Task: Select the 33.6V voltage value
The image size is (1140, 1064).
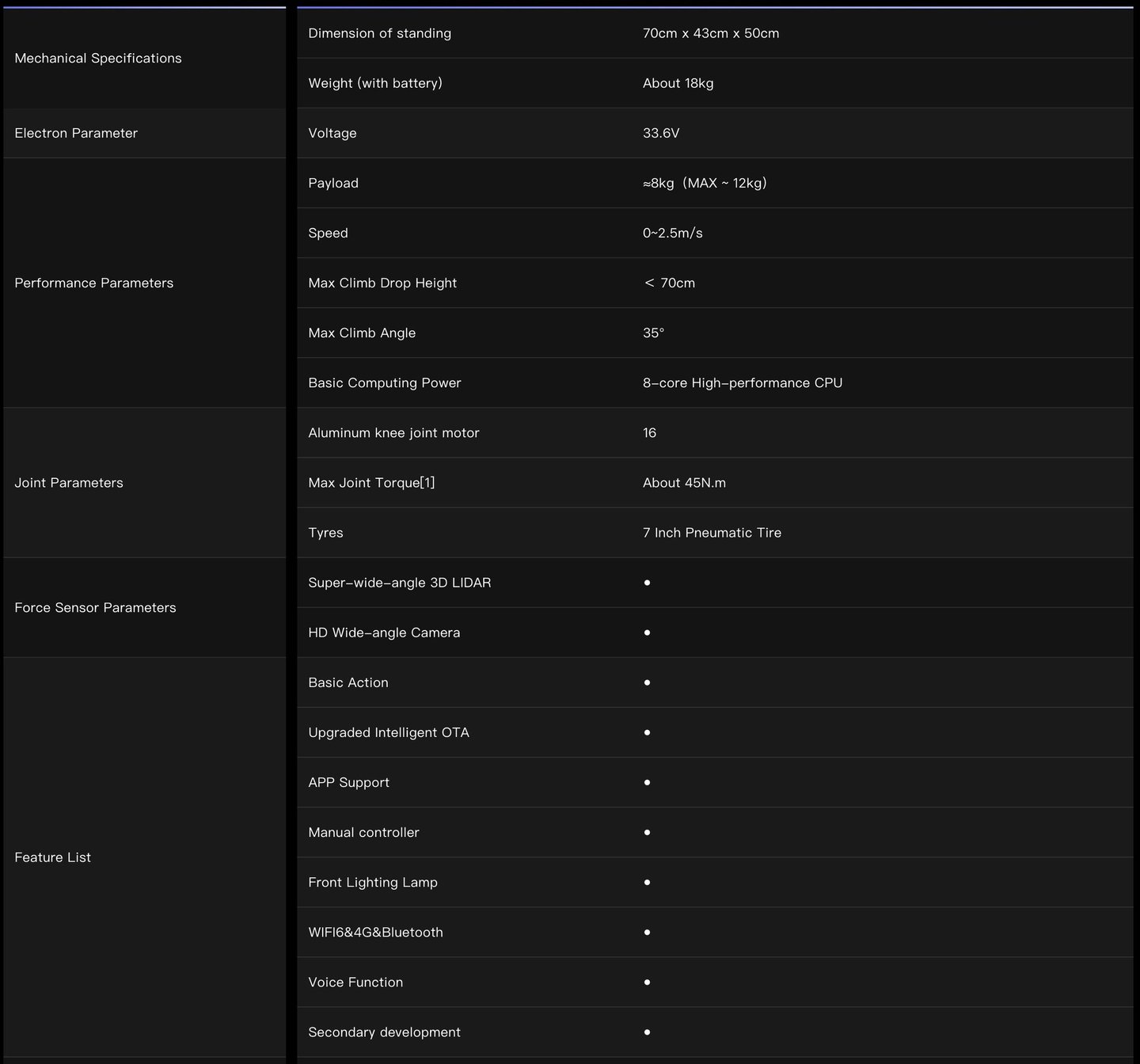Action: click(x=660, y=133)
